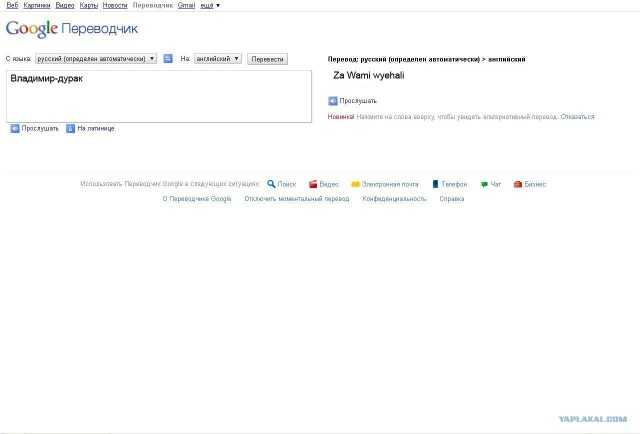
Task: Click the Поиск link text
Action: (x=287, y=184)
